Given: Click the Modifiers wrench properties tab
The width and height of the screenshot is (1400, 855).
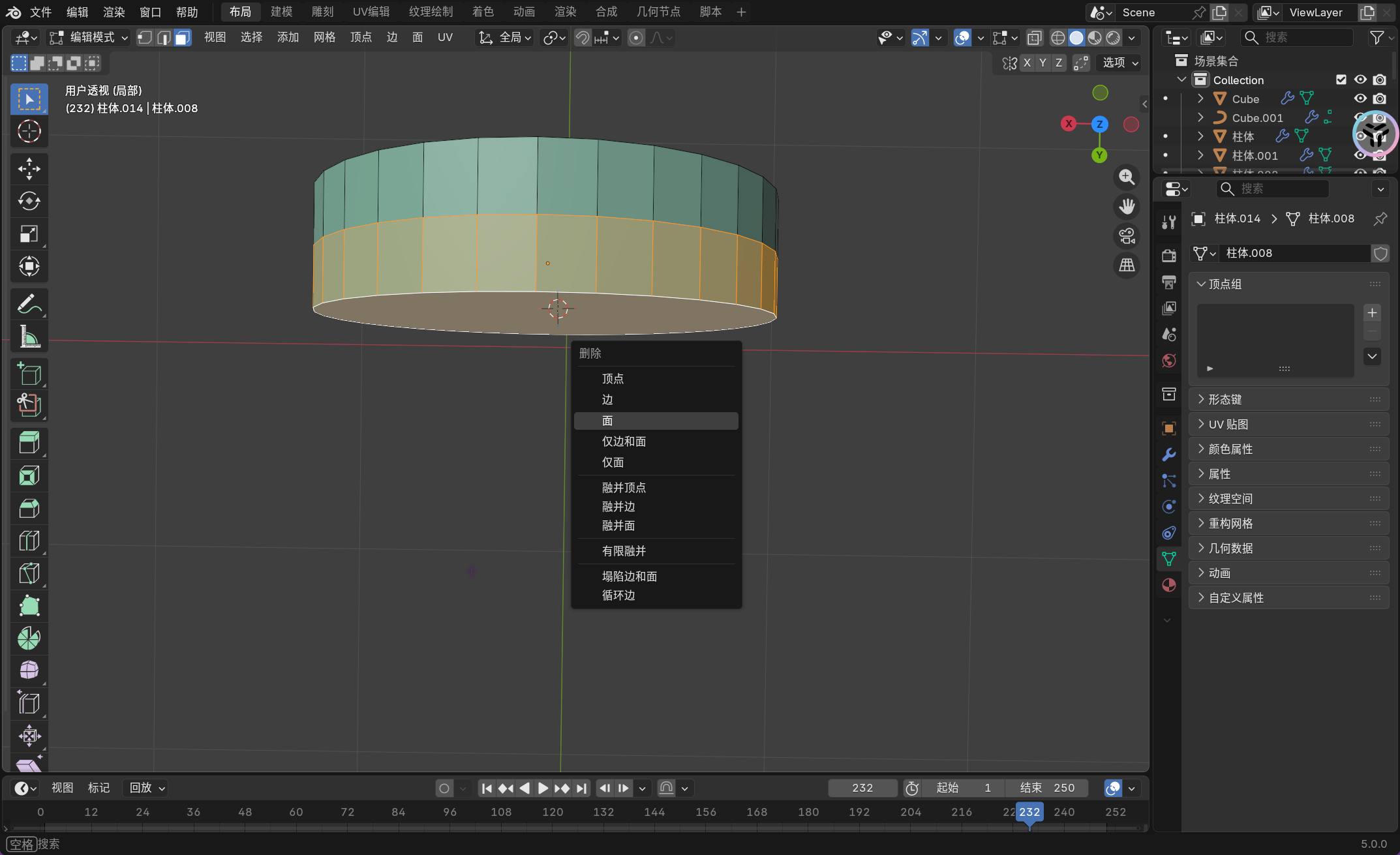Looking at the screenshot, I should pos(1168,455).
